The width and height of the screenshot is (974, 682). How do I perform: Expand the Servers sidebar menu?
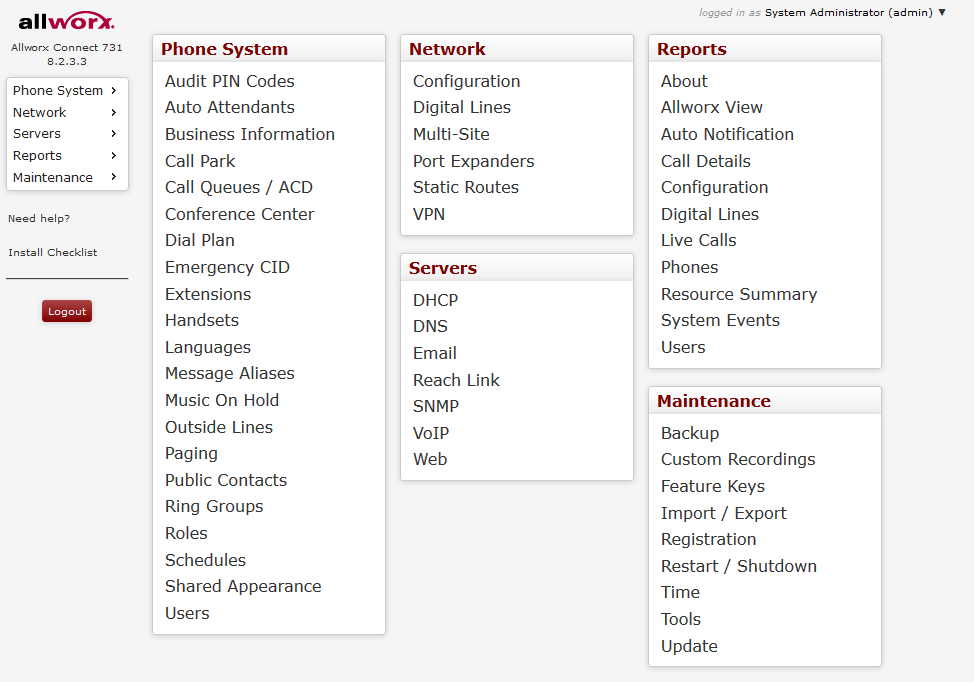click(x=66, y=133)
